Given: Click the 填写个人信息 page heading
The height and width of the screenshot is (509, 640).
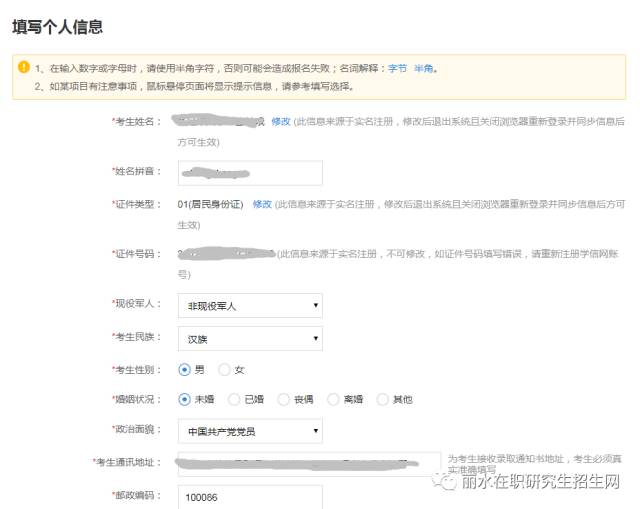Looking at the screenshot, I should click(57, 27).
